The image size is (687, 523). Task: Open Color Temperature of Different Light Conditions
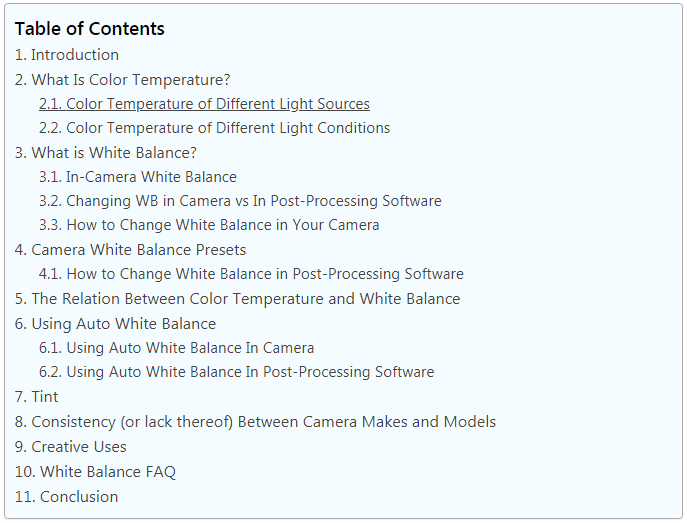[214, 128]
